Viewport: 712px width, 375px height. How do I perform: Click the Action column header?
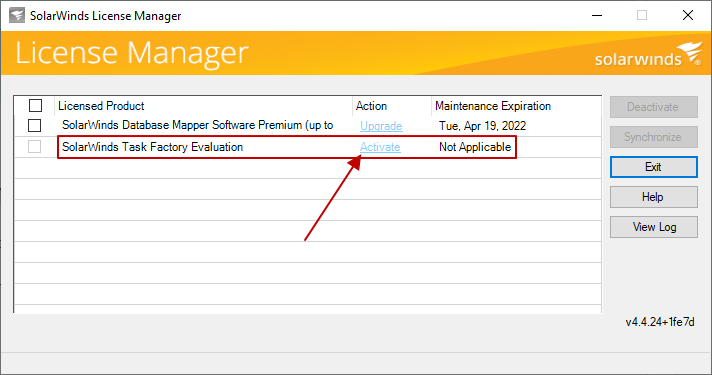pos(371,106)
